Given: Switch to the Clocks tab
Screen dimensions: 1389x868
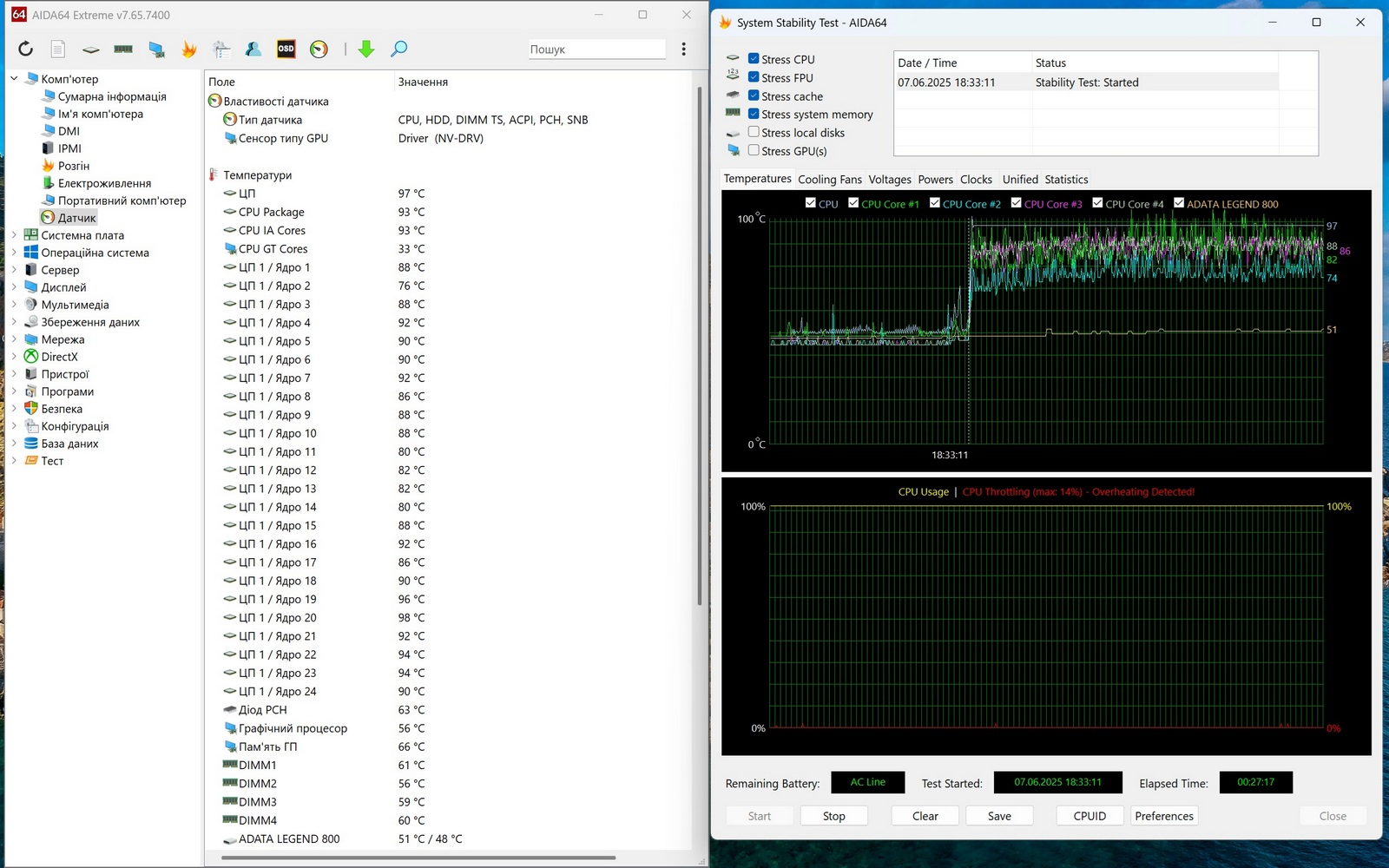Looking at the screenshot, I should pos(976,180).
